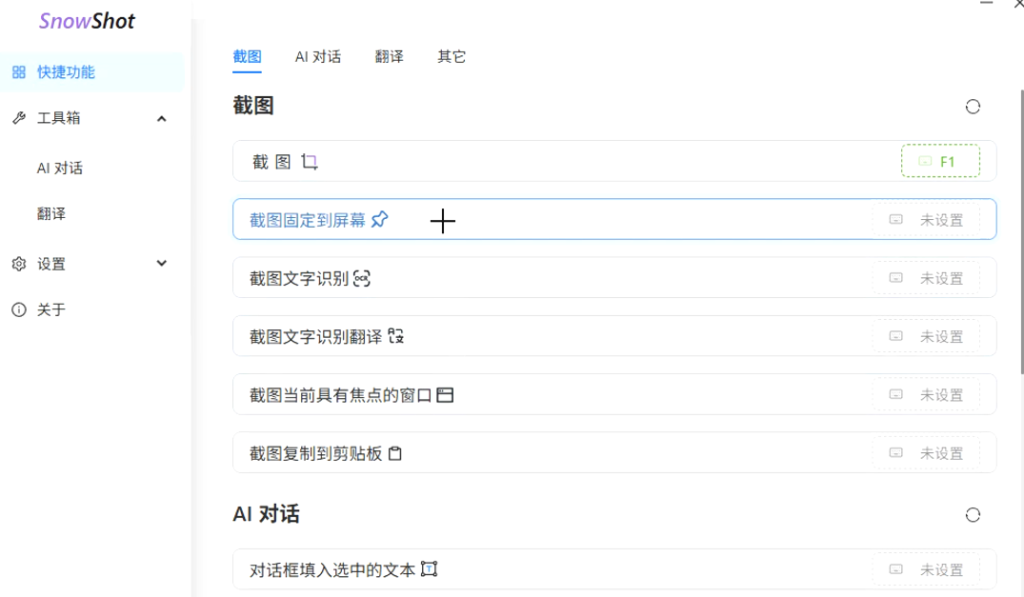
Task: Click the OCR icon beside 截图文字识别
Action: [x=362, y=278]
